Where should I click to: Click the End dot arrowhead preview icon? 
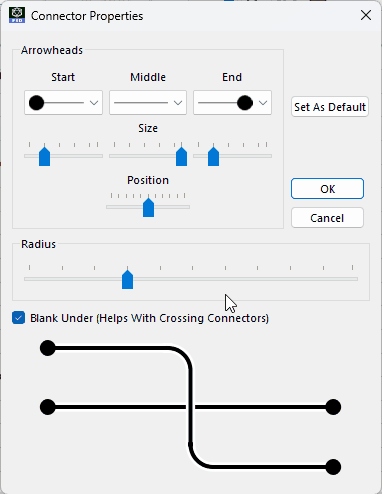245,103
